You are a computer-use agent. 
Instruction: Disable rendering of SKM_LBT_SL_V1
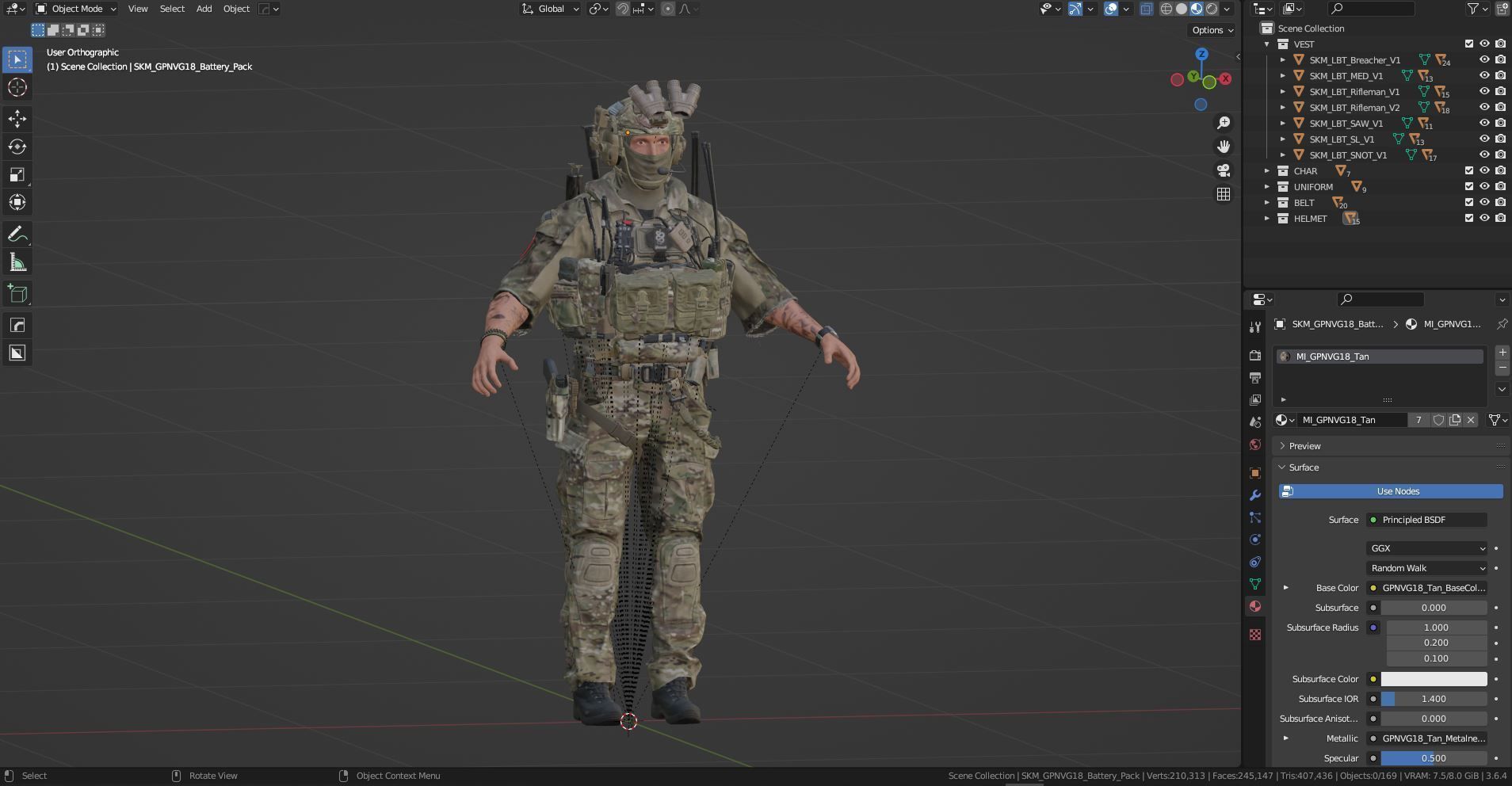coord(1500,139)
